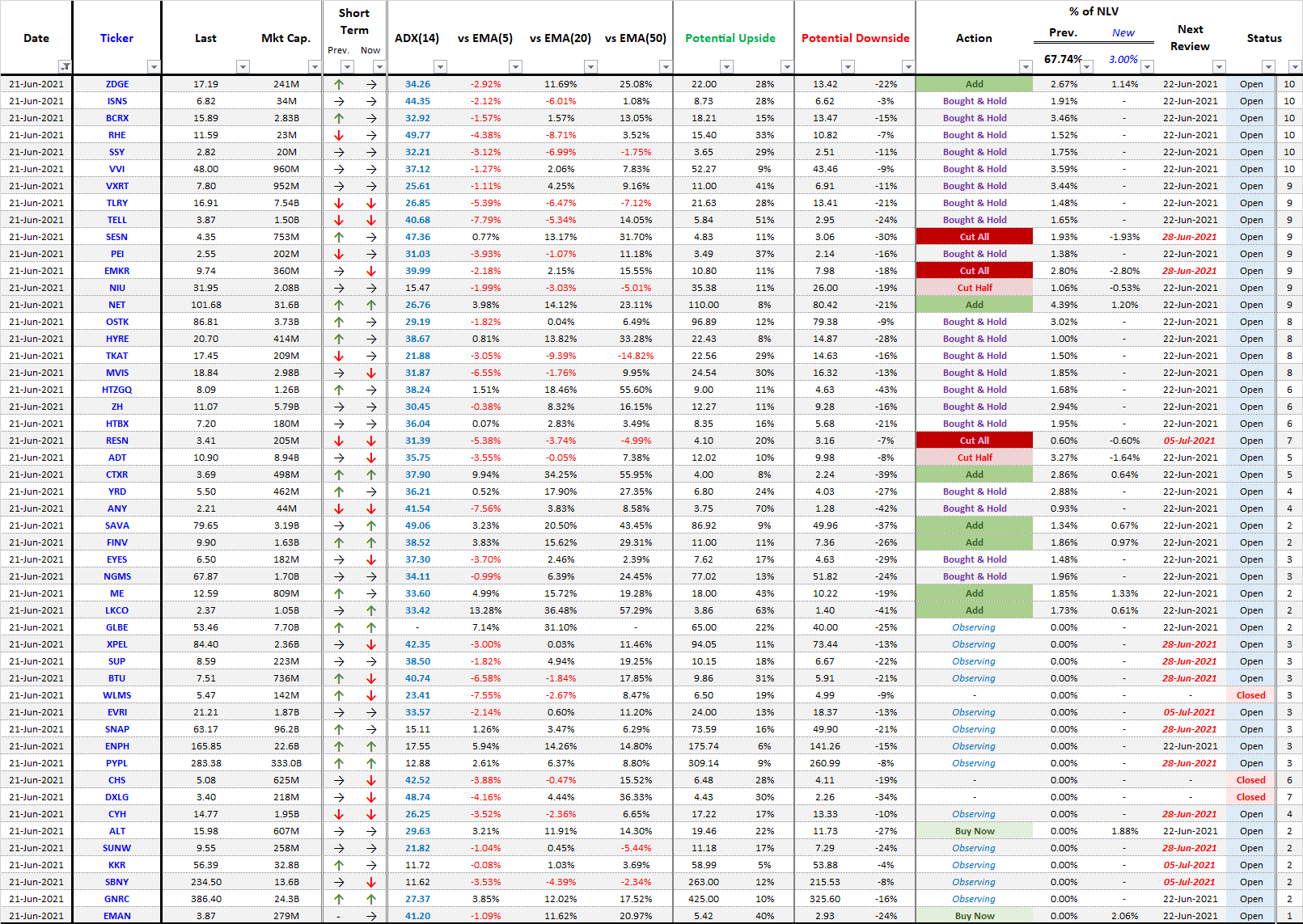
Task: Open the Status column filter dropdown
Action: (x=1268, y=66)
